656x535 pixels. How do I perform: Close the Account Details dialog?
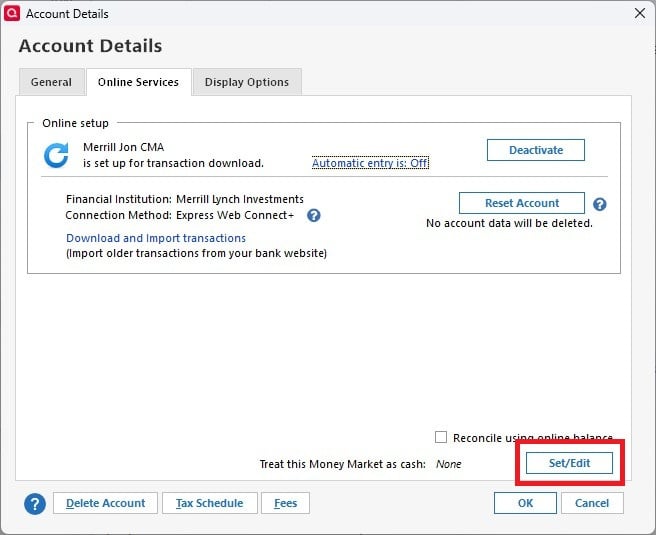point(640,13)
